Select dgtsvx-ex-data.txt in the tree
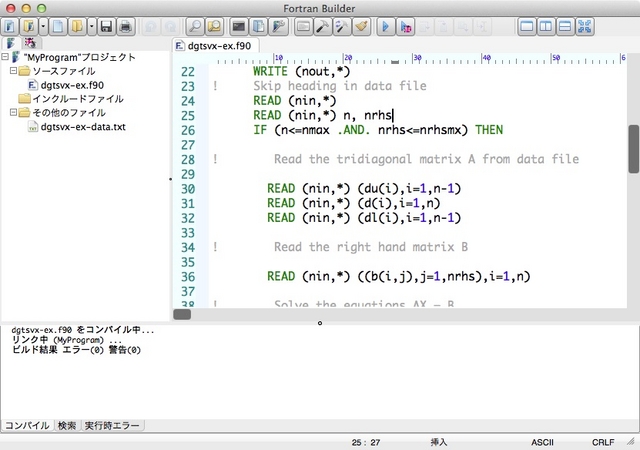This screenshot has height=450, width=640. tap(83, 127)
